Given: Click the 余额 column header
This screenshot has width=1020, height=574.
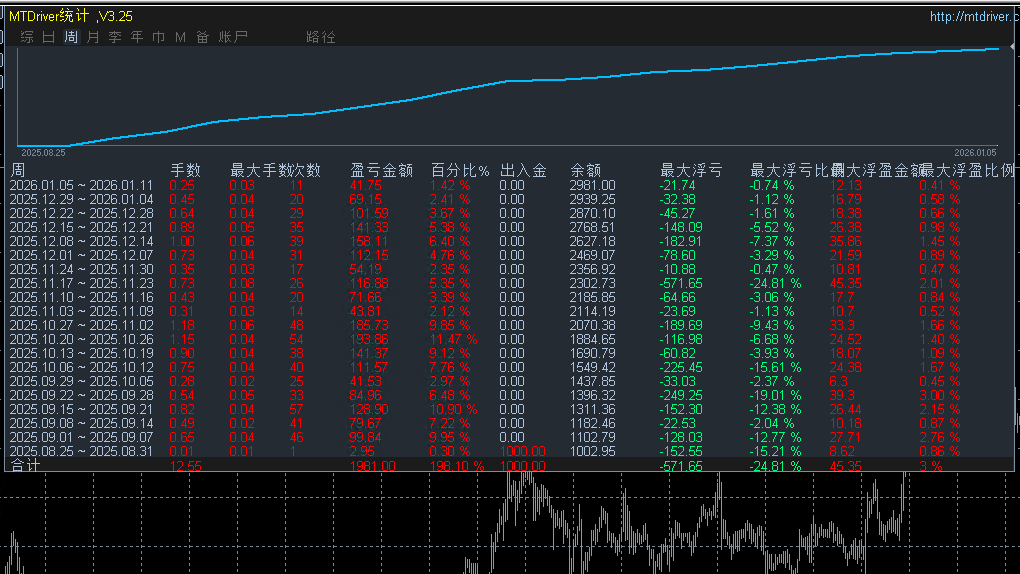Looking at the screenshot, I should [x=585, y=171].
